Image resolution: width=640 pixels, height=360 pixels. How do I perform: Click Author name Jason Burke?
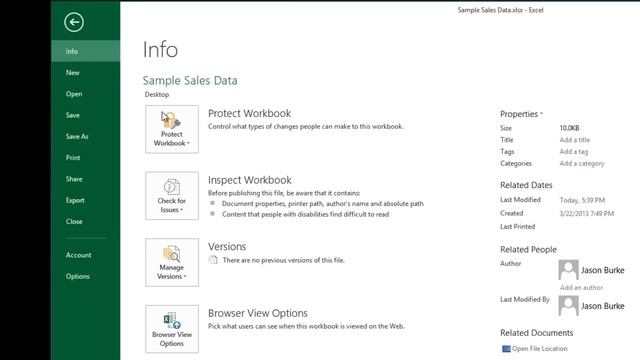click(602, 270)
